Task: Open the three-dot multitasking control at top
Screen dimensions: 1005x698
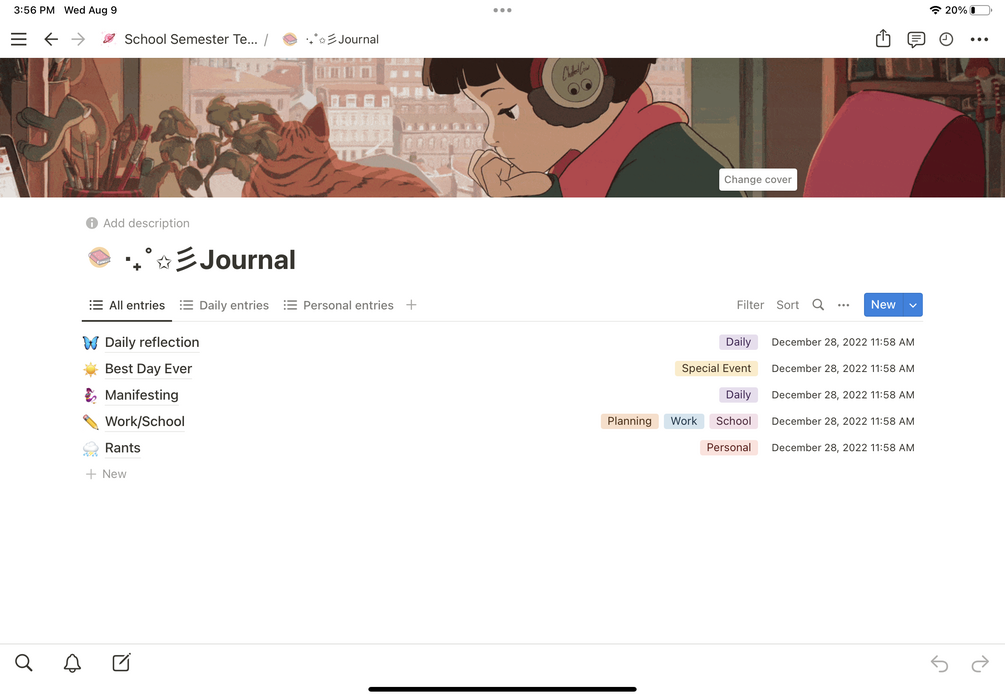Action: coord(502,10)
